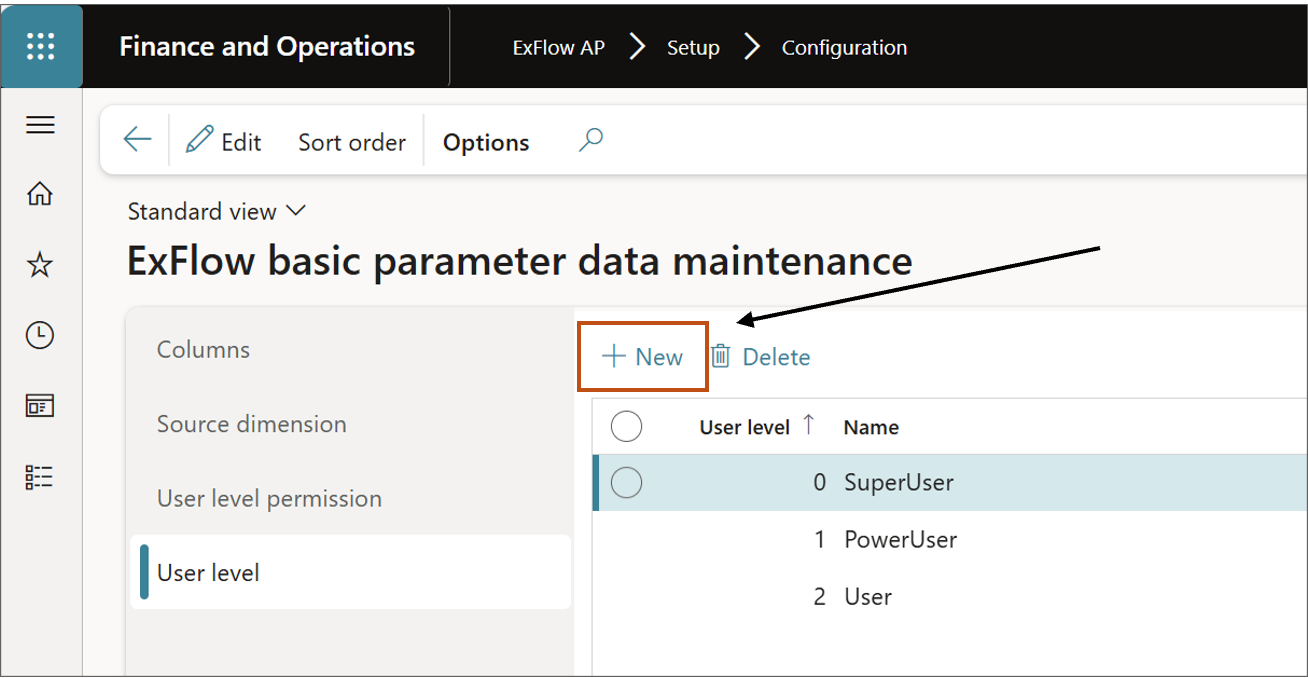The width and height of the screenshot is (1308, 678).
Task: Click the back arrow in the toolbar
Action: pyautogui.click(x=137, y=140)
